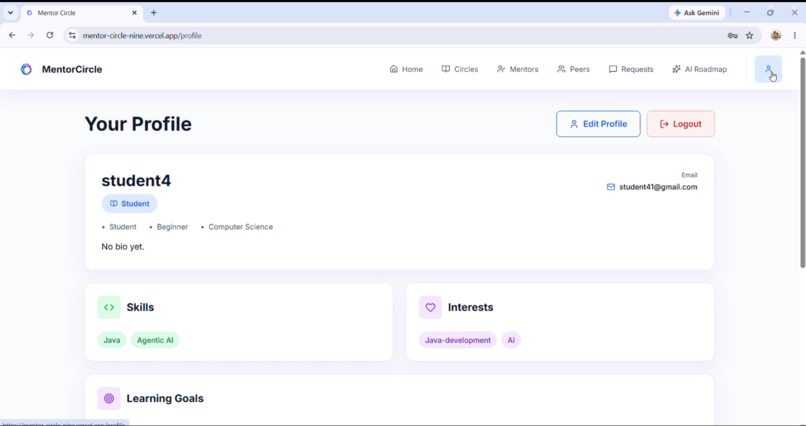
Task: Go back to previous page
Action: (12, 35)
